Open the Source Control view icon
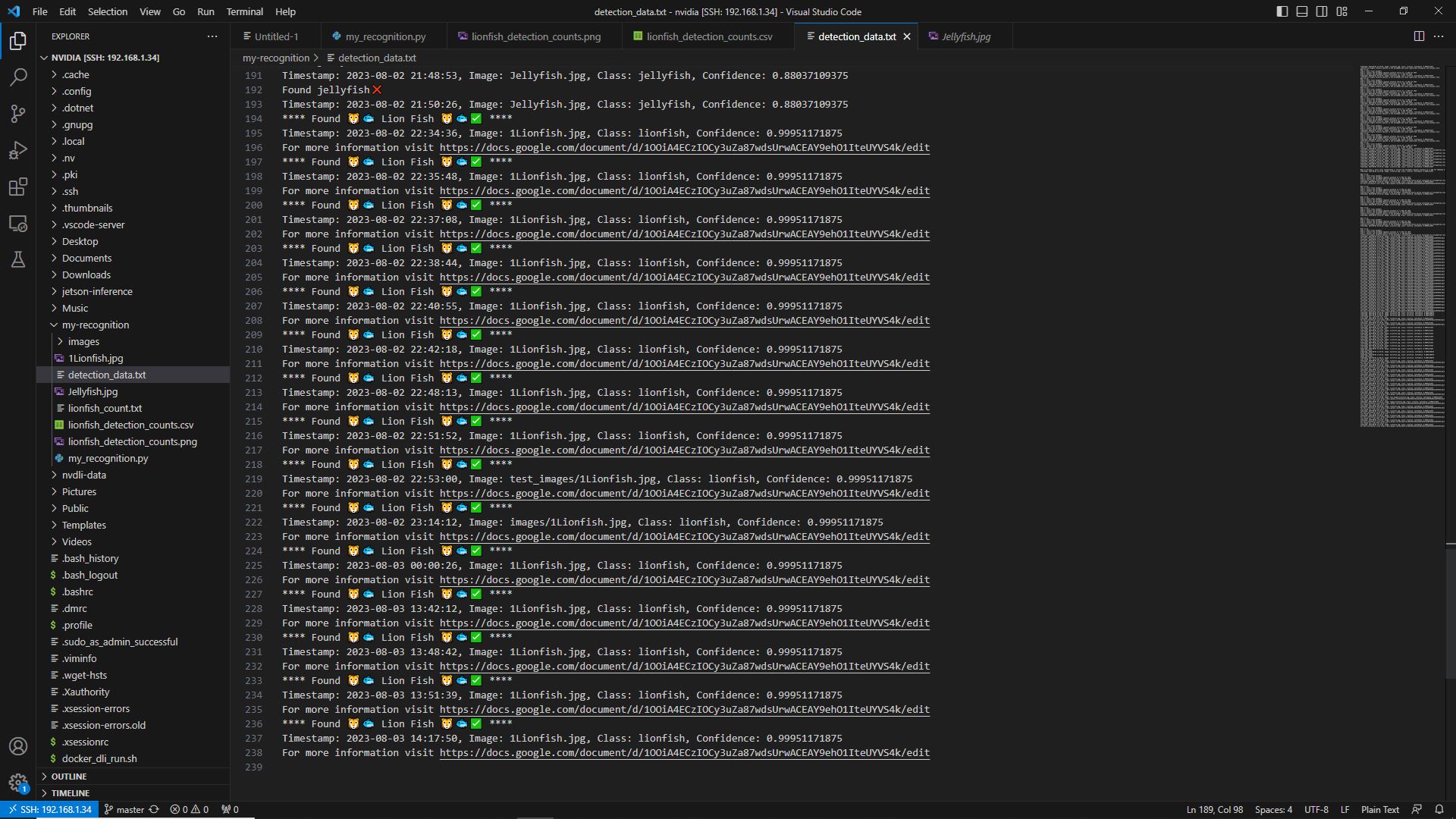 [x=18, y=114]
